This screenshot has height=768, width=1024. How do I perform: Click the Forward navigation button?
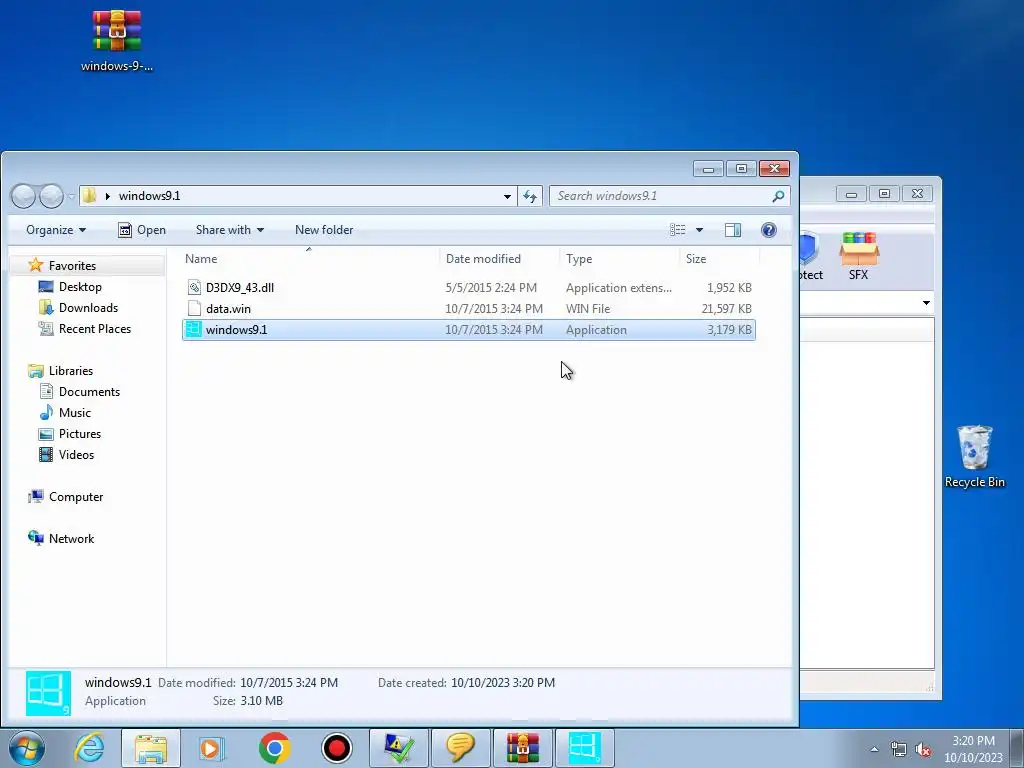pos(51,196)
